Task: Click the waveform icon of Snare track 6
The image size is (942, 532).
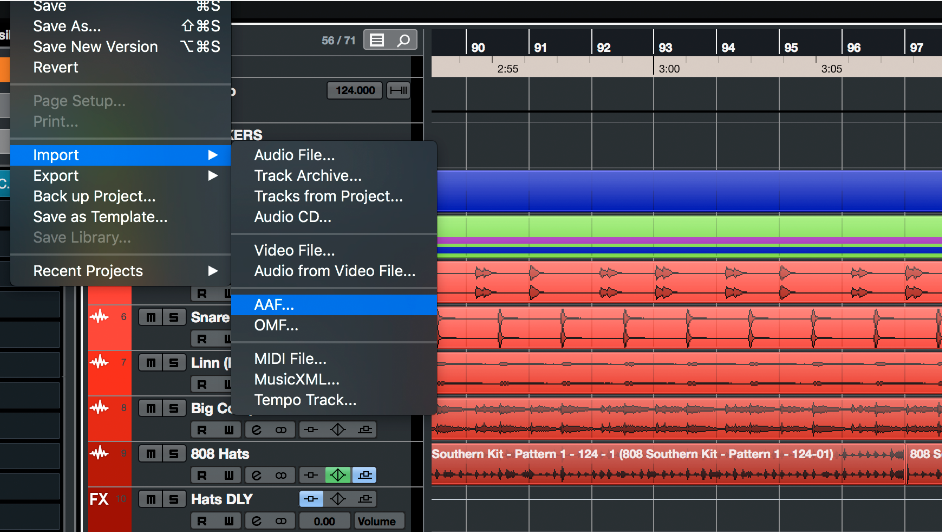Action: click(99, 316)
